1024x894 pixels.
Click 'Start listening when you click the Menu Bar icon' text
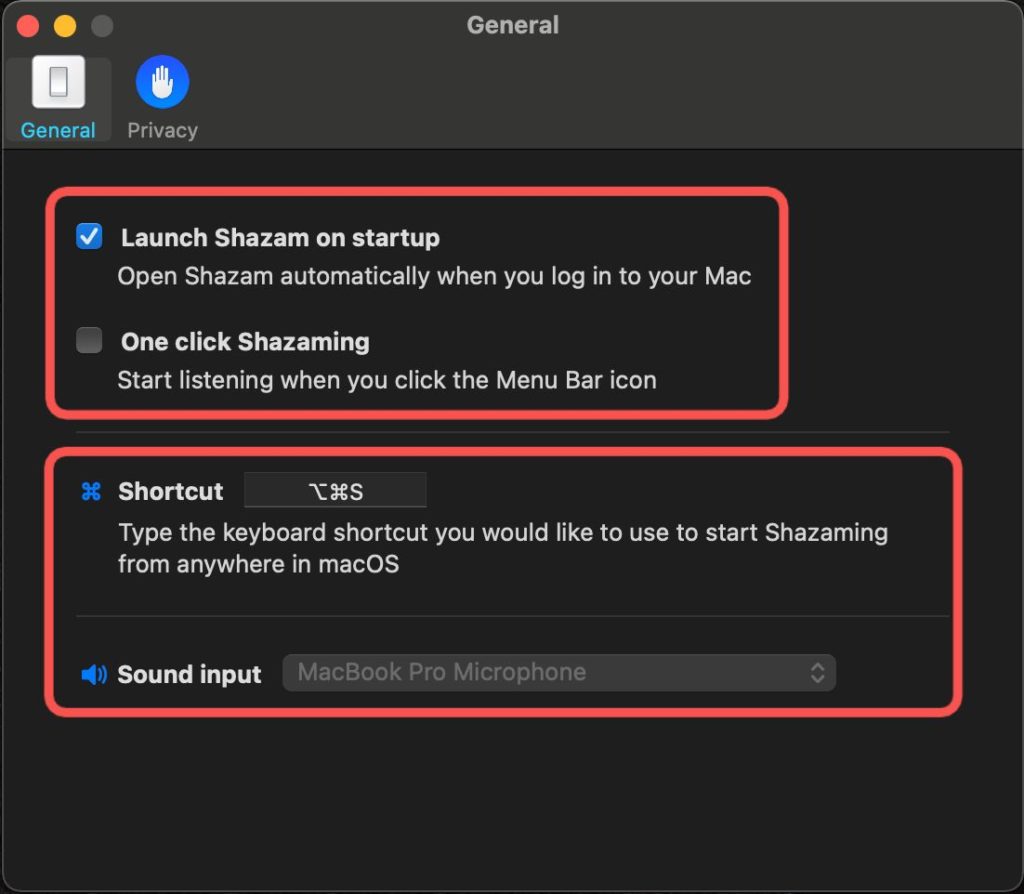(x=387, y=380)
